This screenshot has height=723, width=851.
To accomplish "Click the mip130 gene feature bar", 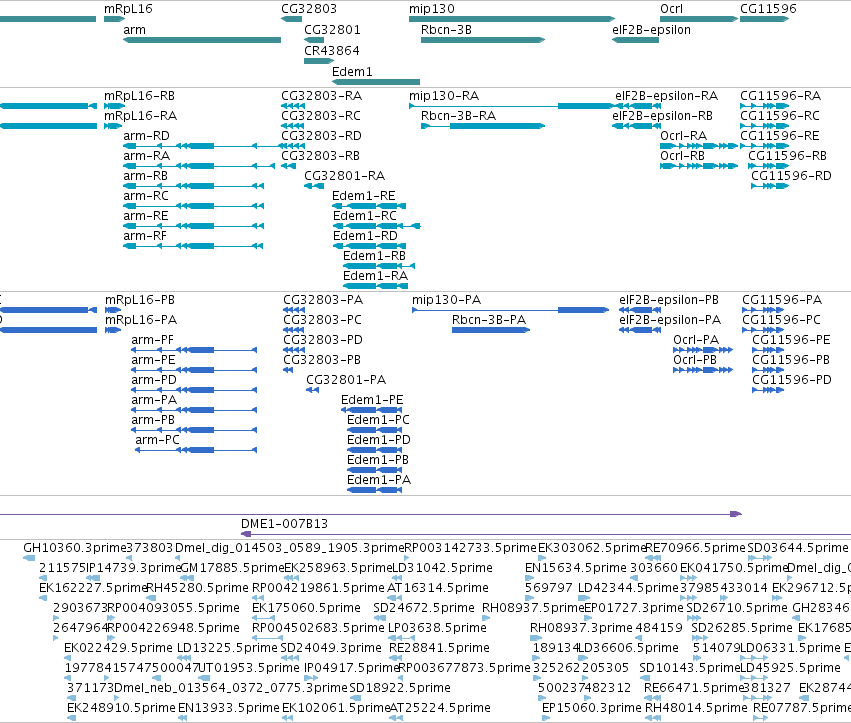I will pos(512,19).
